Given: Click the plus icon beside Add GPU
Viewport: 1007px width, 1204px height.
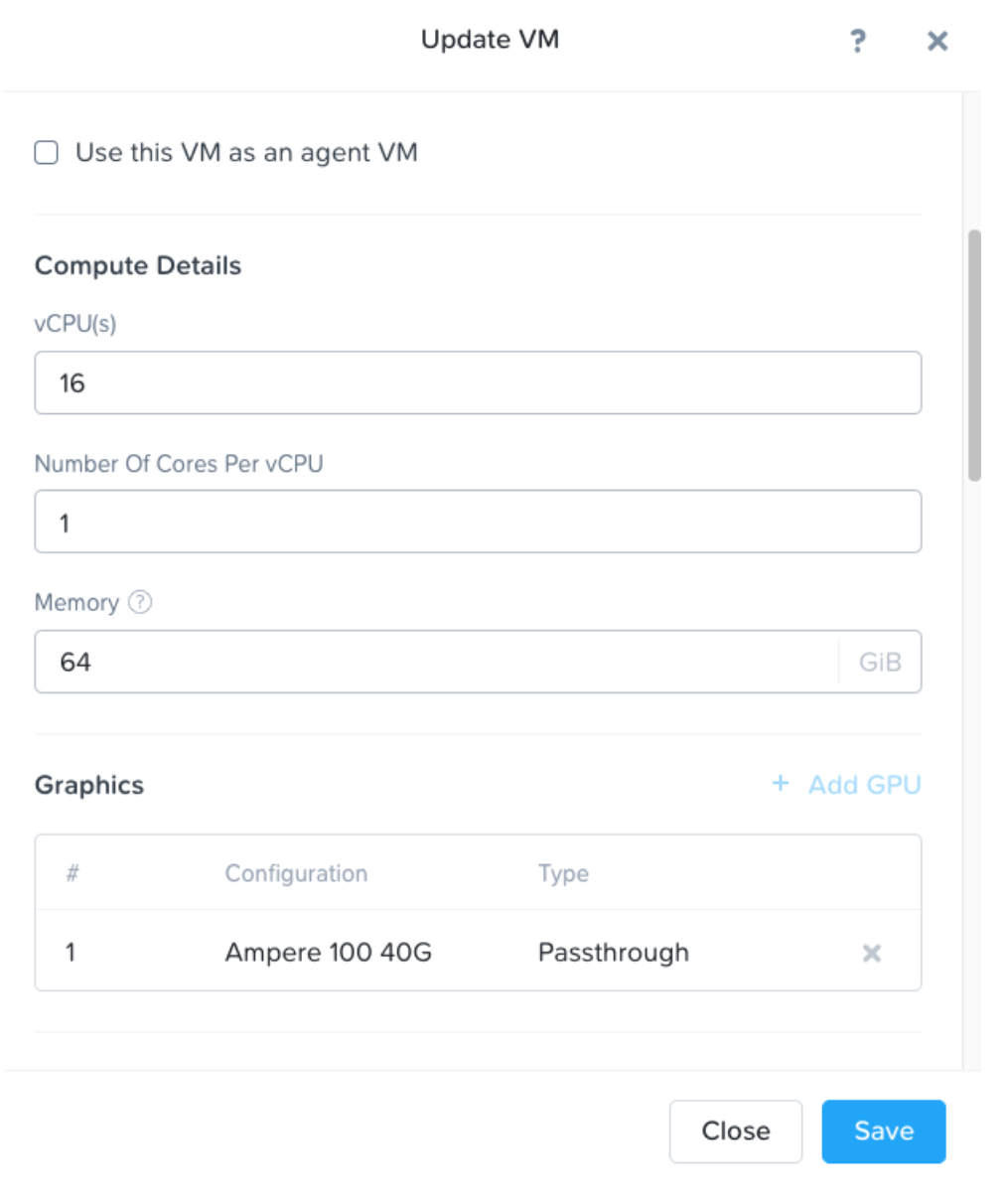Looking at the screenshot, I should pos(781,784).
